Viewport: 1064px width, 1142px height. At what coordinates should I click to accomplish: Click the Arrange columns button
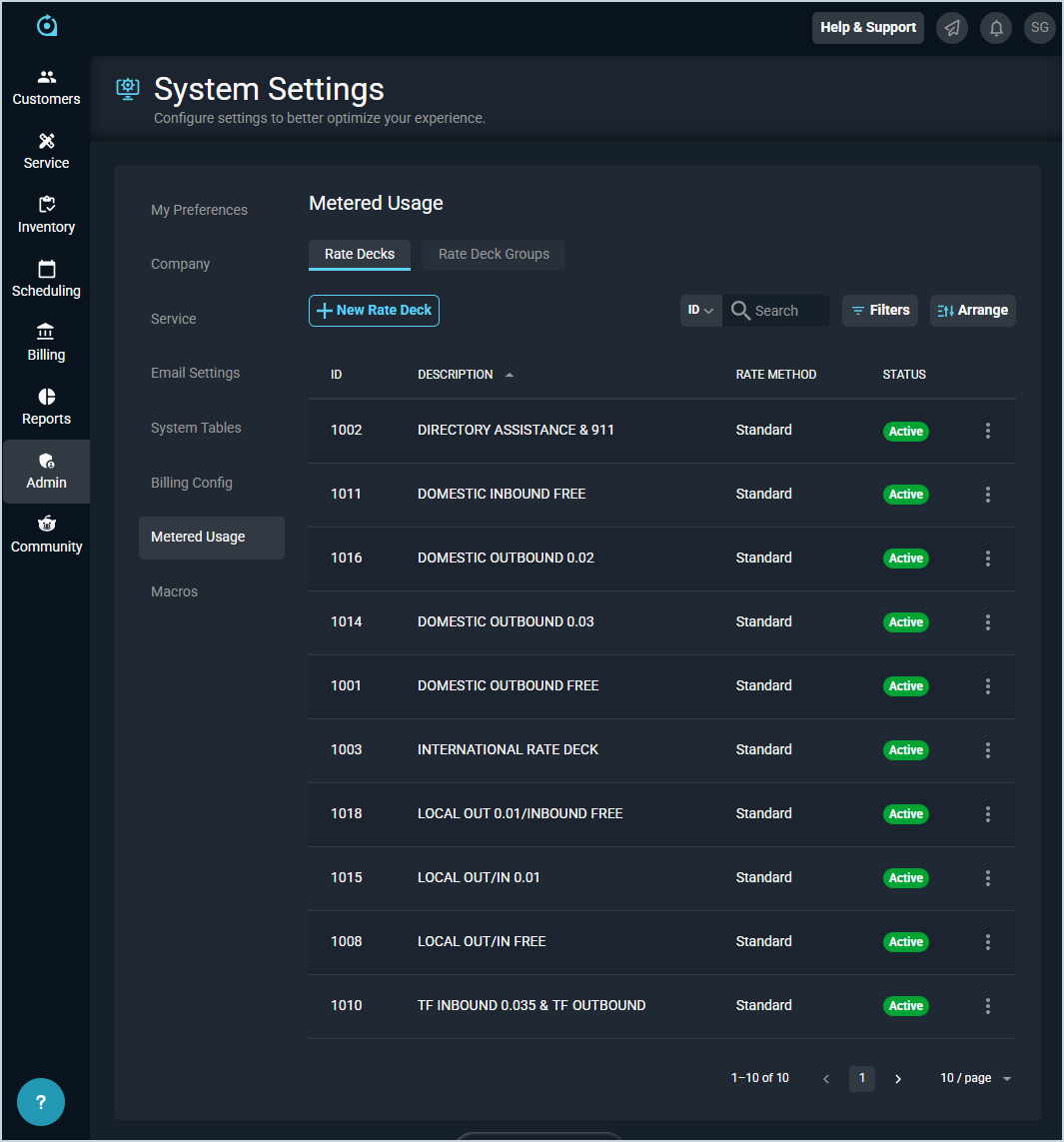(x=972, y=311)
